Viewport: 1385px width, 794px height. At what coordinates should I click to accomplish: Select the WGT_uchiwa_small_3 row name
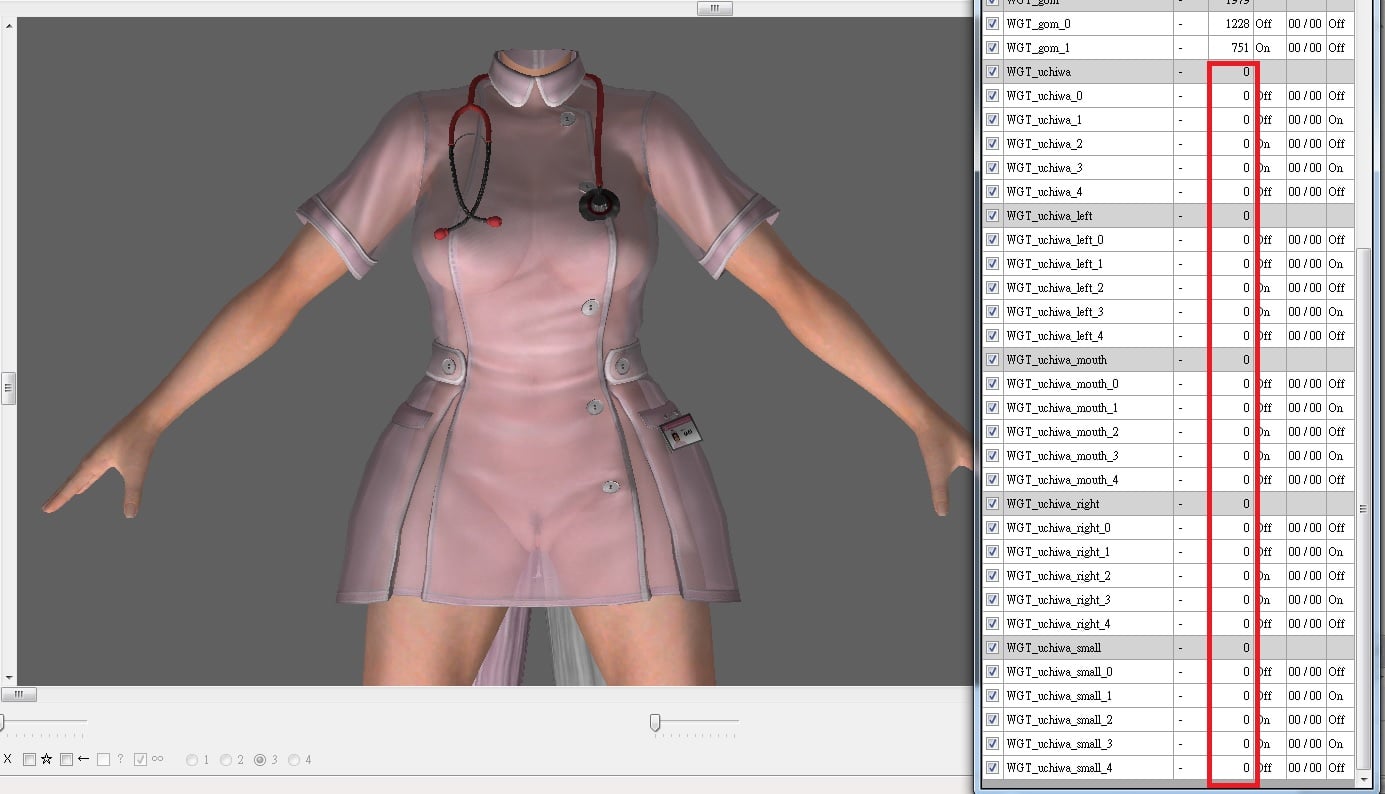tap(1059, 744)
